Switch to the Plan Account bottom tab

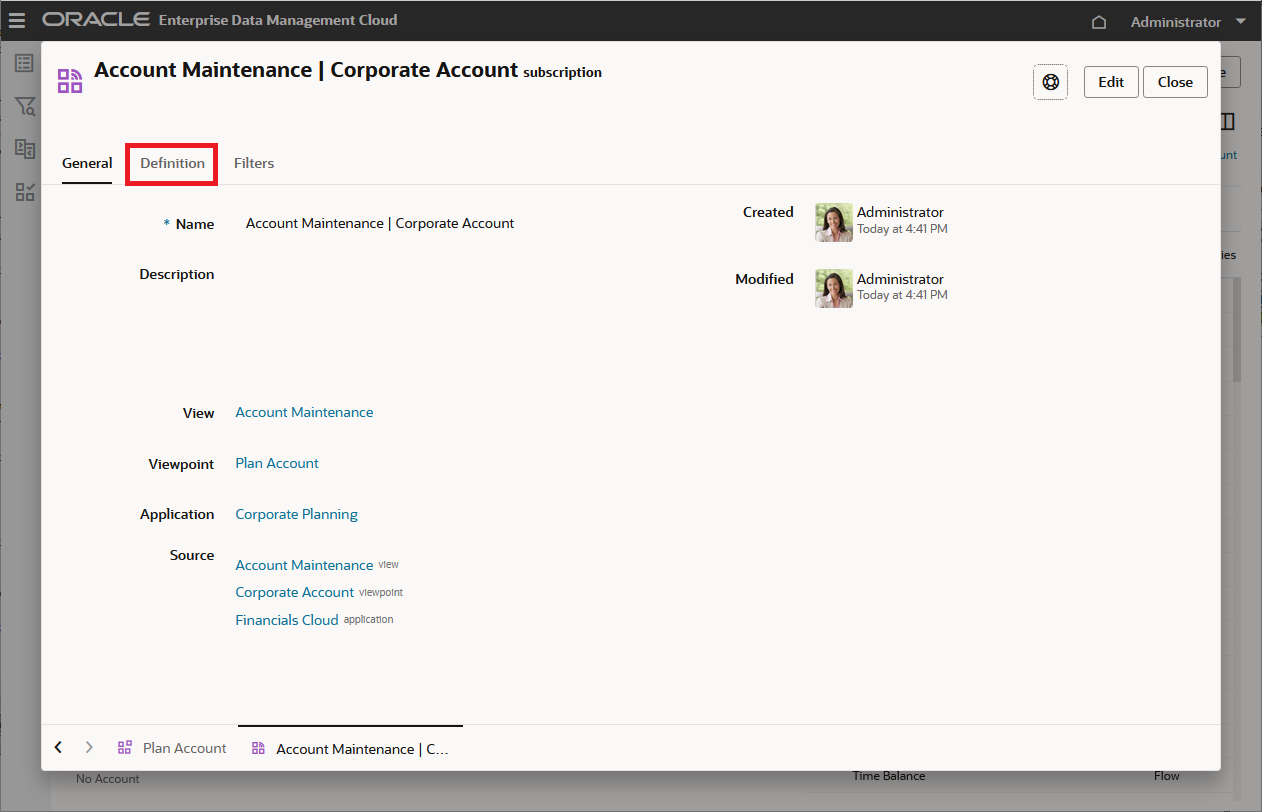coord(172,748)
